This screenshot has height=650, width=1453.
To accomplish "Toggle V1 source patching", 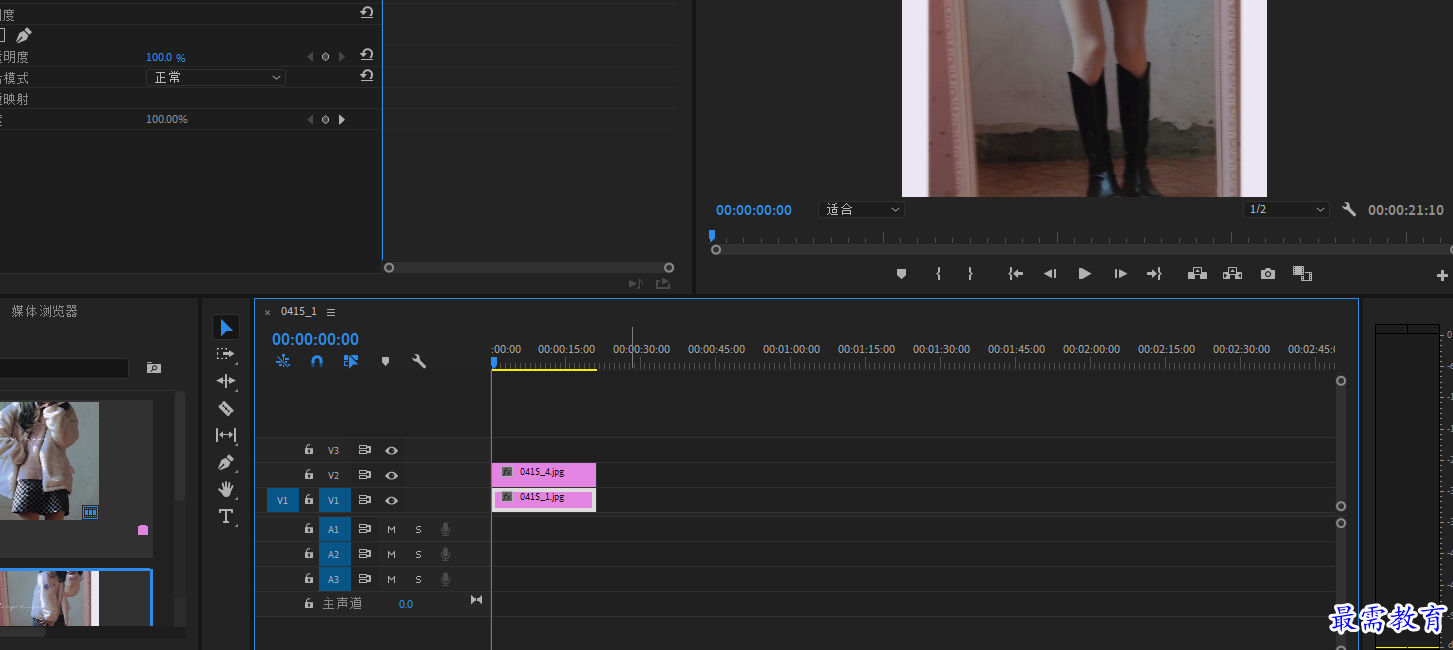I will 282,500.
